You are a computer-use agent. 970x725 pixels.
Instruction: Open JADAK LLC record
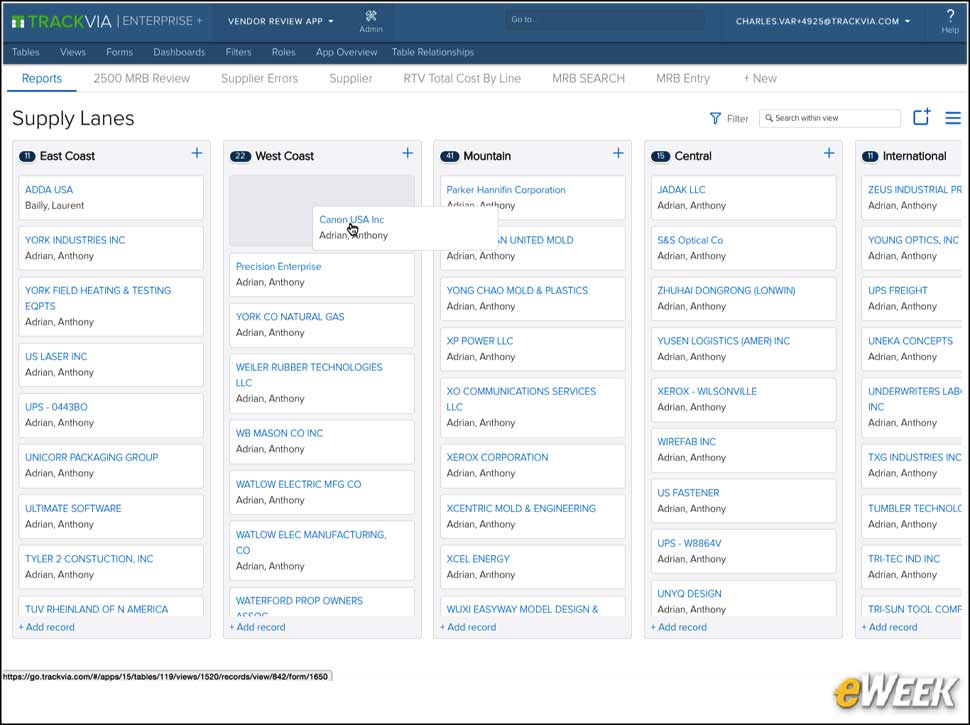coord(681,189)
